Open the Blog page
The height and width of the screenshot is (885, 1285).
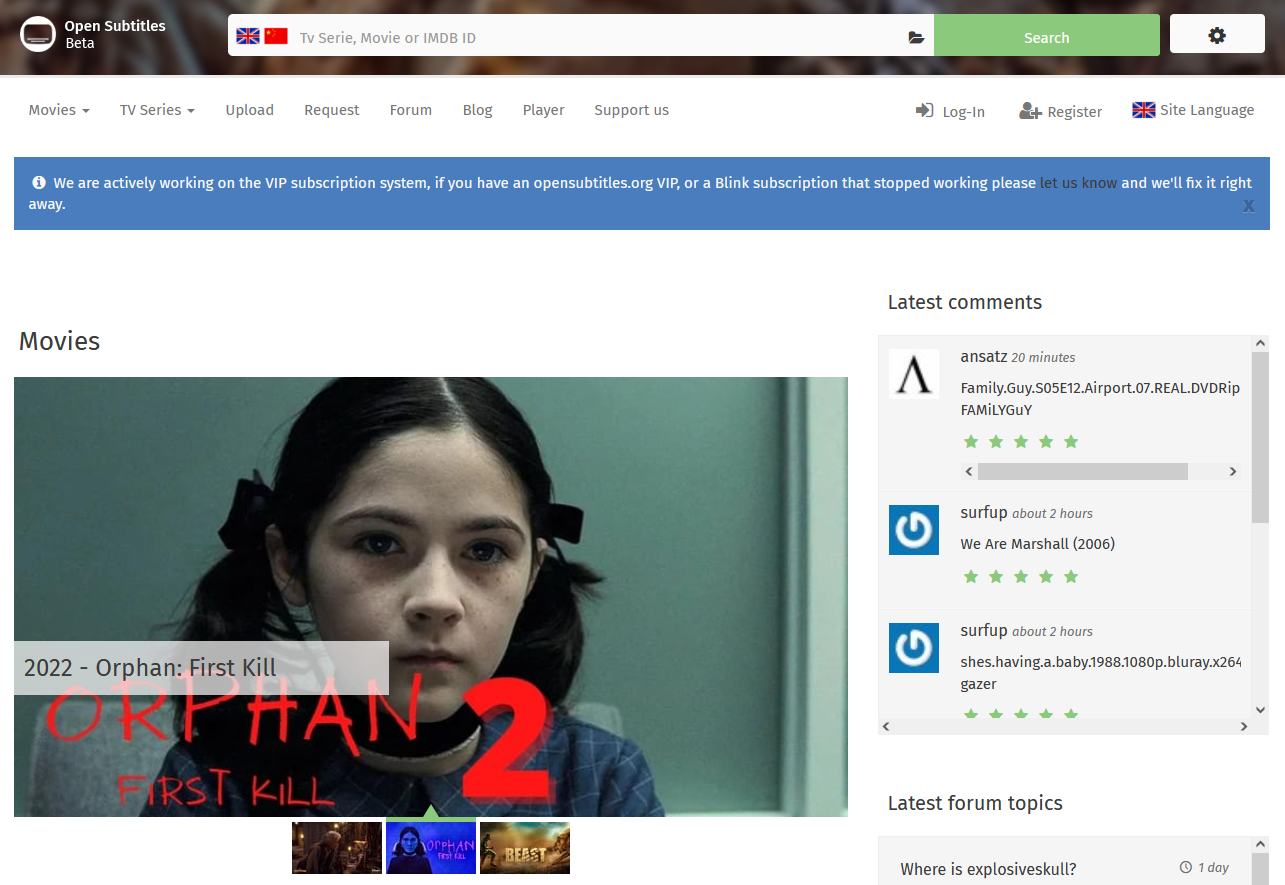point(478,110)
